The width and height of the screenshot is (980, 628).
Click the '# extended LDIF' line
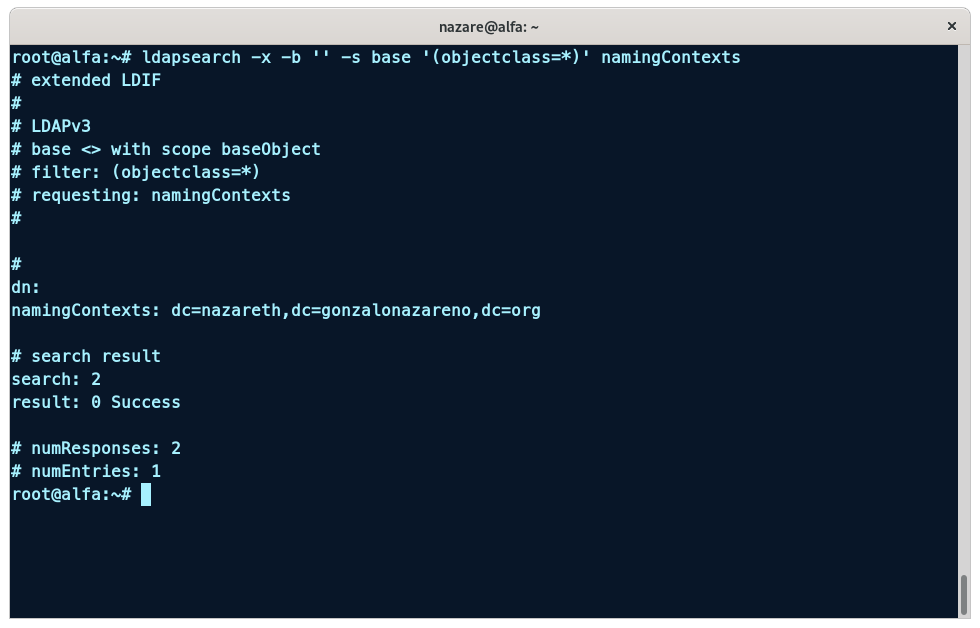86,80
